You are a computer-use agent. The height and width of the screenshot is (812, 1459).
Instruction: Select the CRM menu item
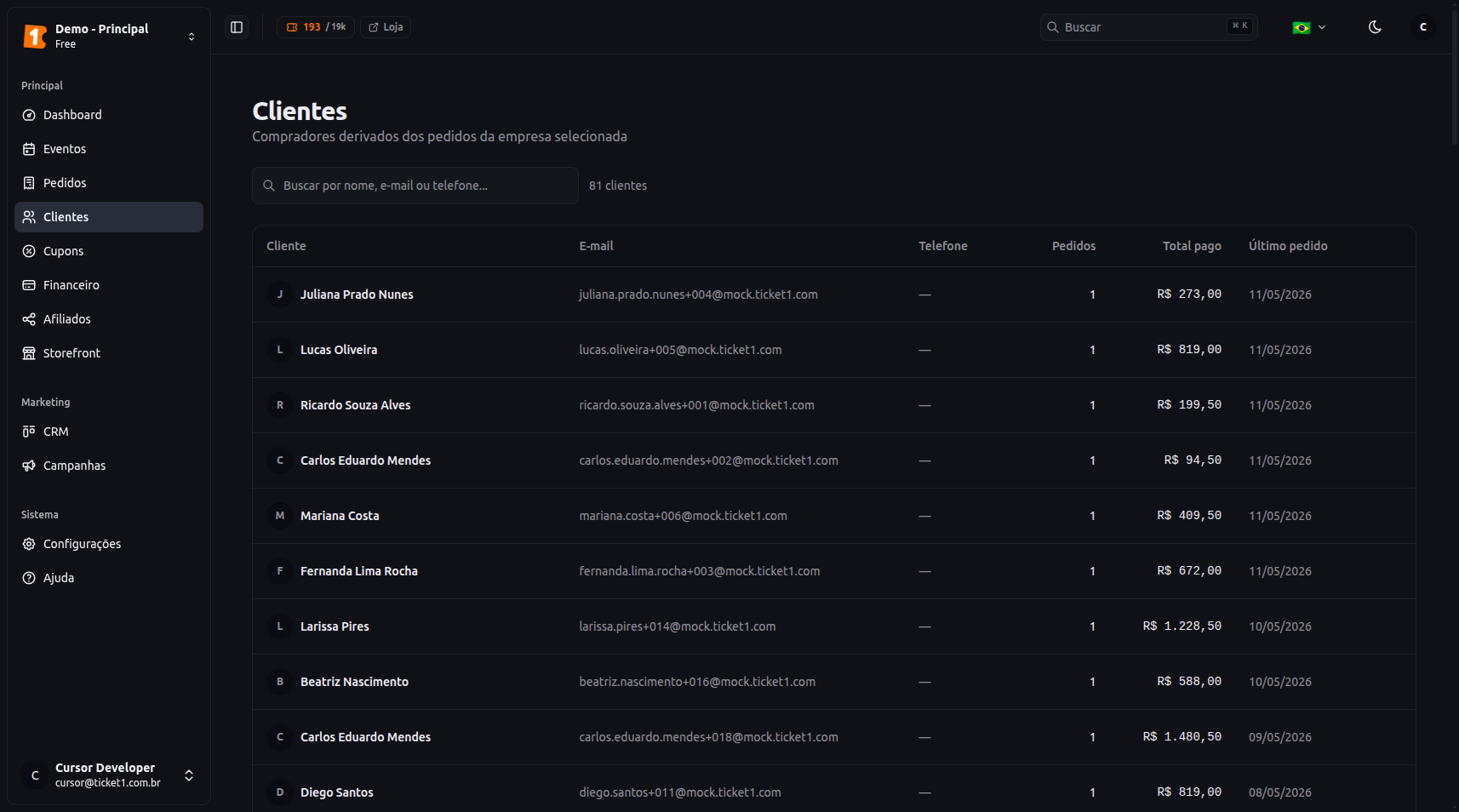pos(109,432)
